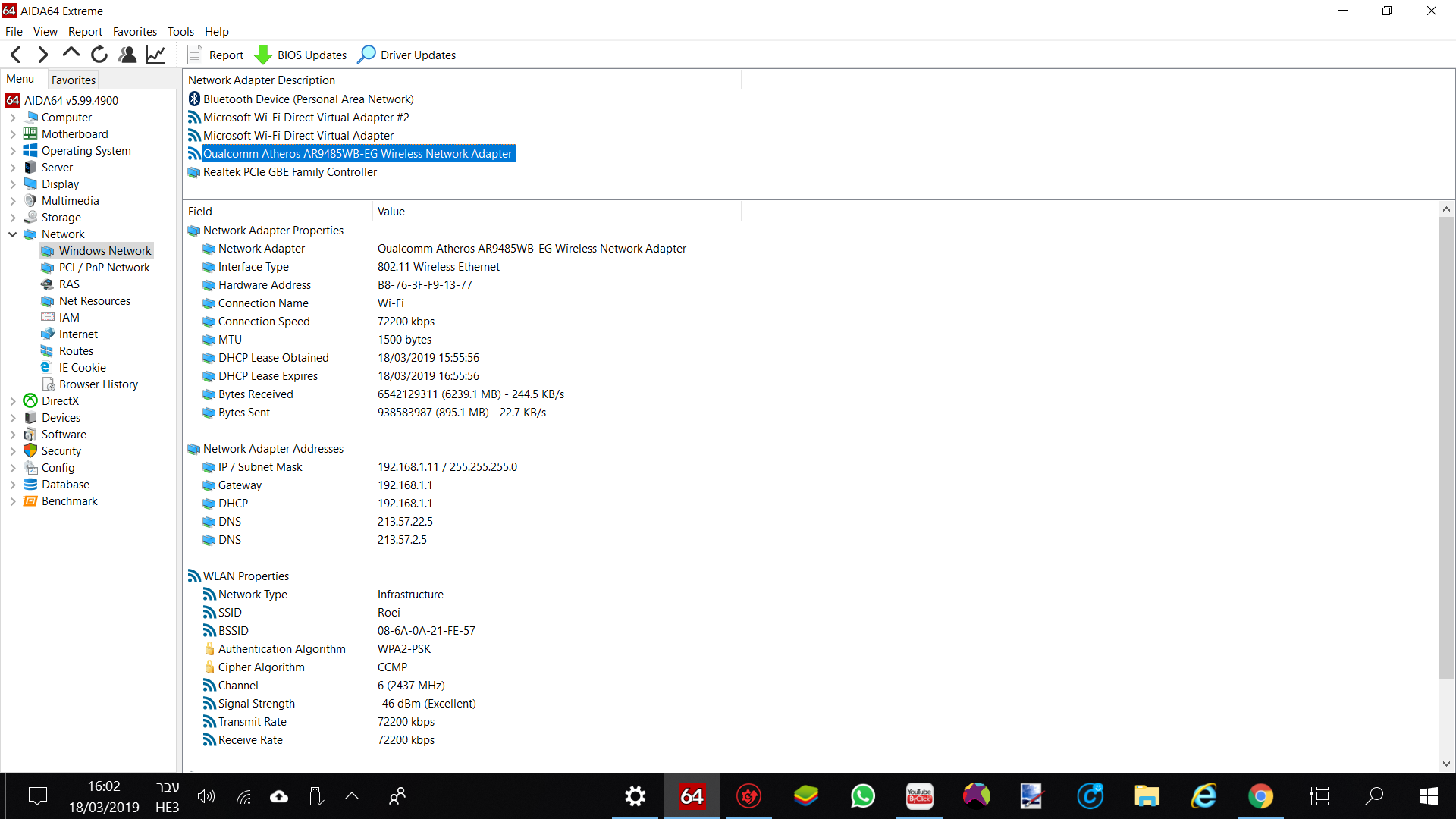Open Driver Updates search tool
1456x819 pixels.
(x=407, y=55)
